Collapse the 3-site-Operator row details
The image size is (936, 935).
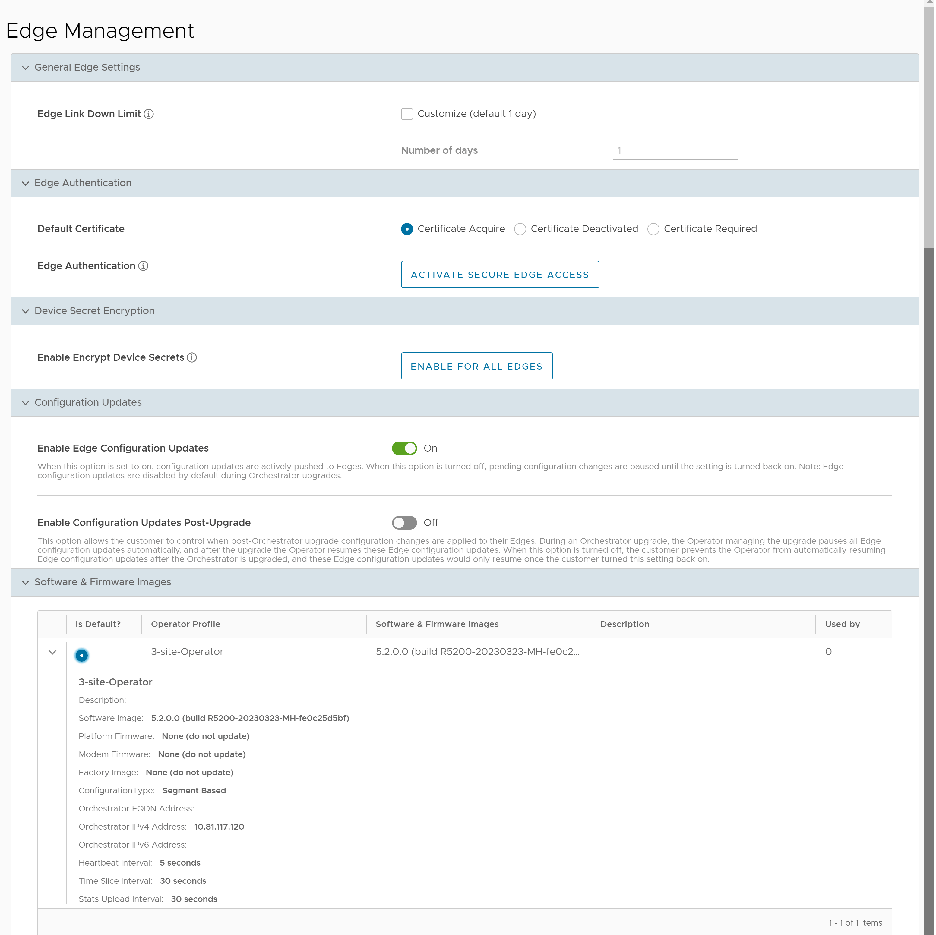click(x=52, y=651)
